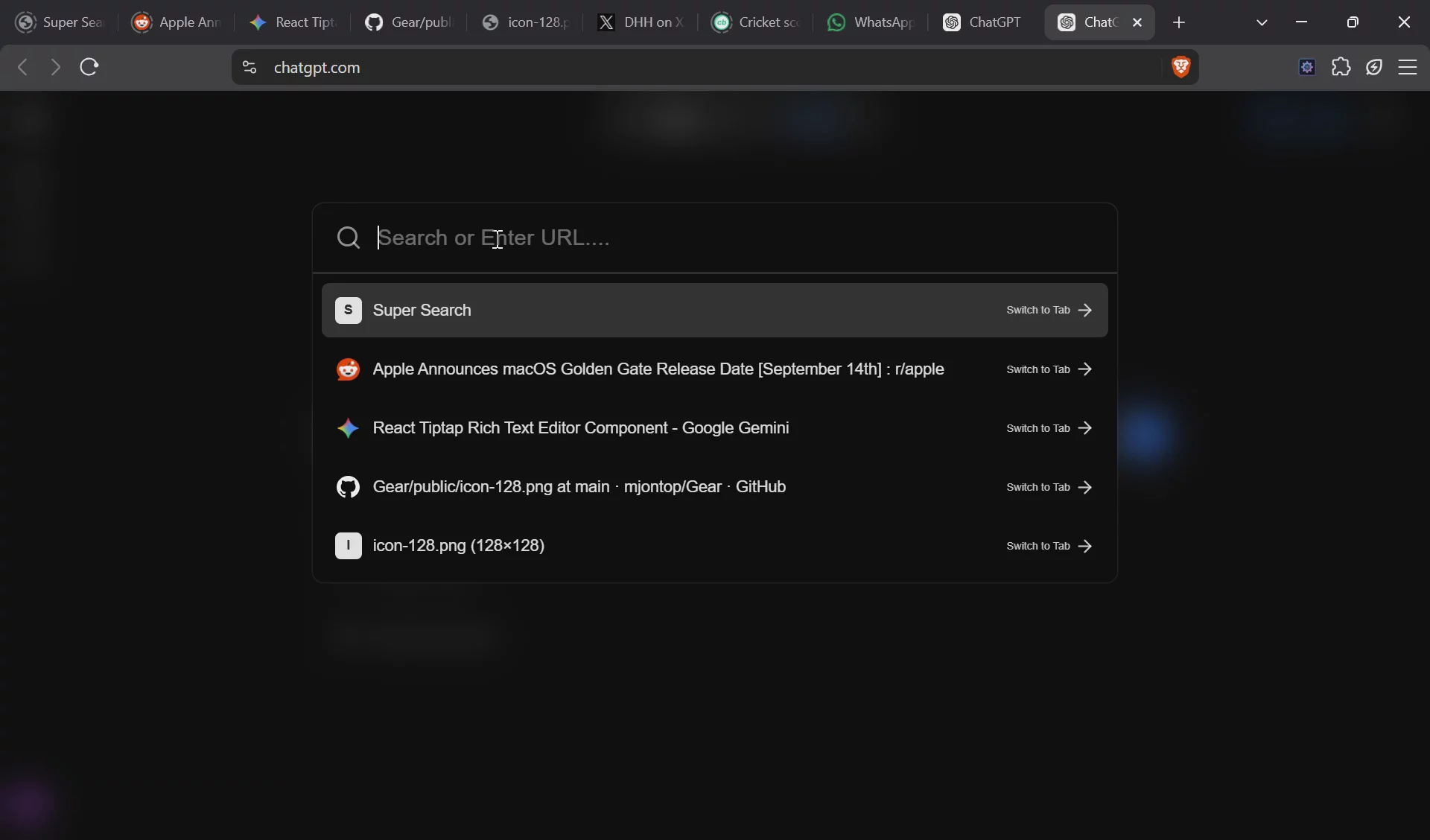The image size is (1430, 840).
Task: Select the Super Search result text
Action: click(x=422, y=311)
